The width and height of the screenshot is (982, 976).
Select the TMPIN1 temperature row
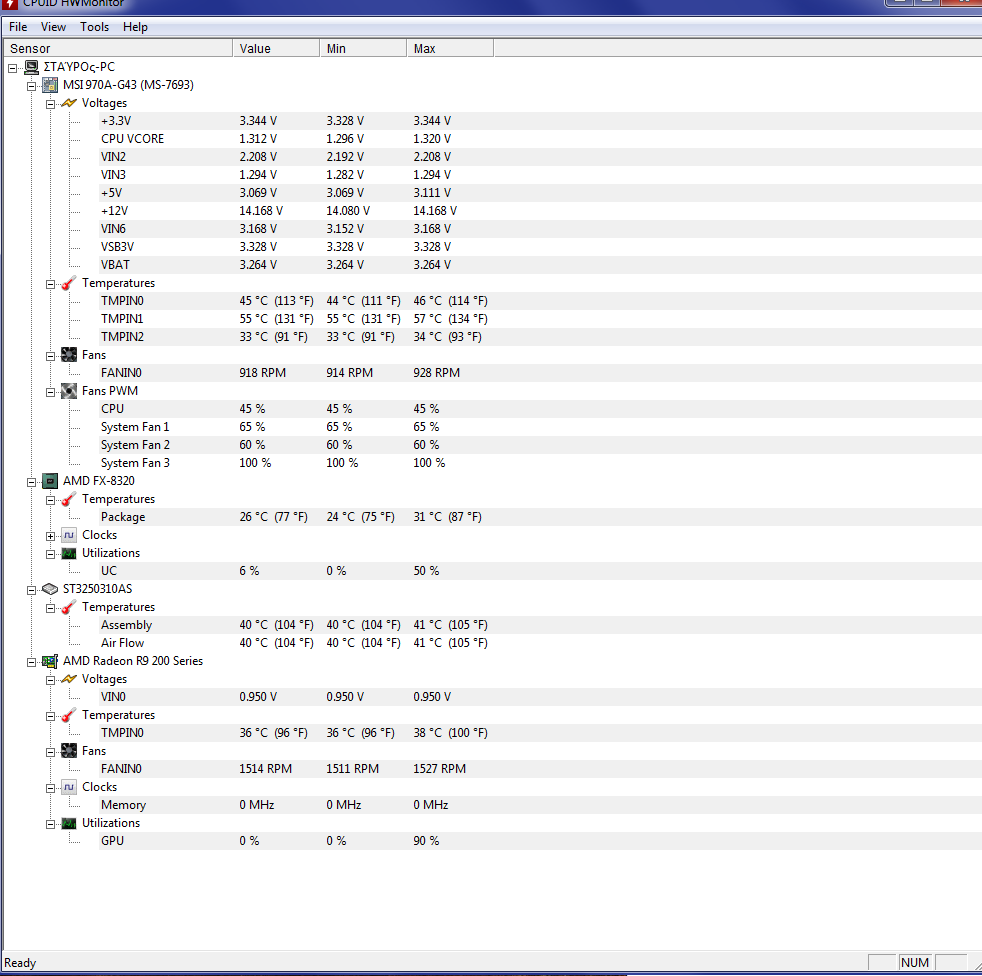coord(540,319)
